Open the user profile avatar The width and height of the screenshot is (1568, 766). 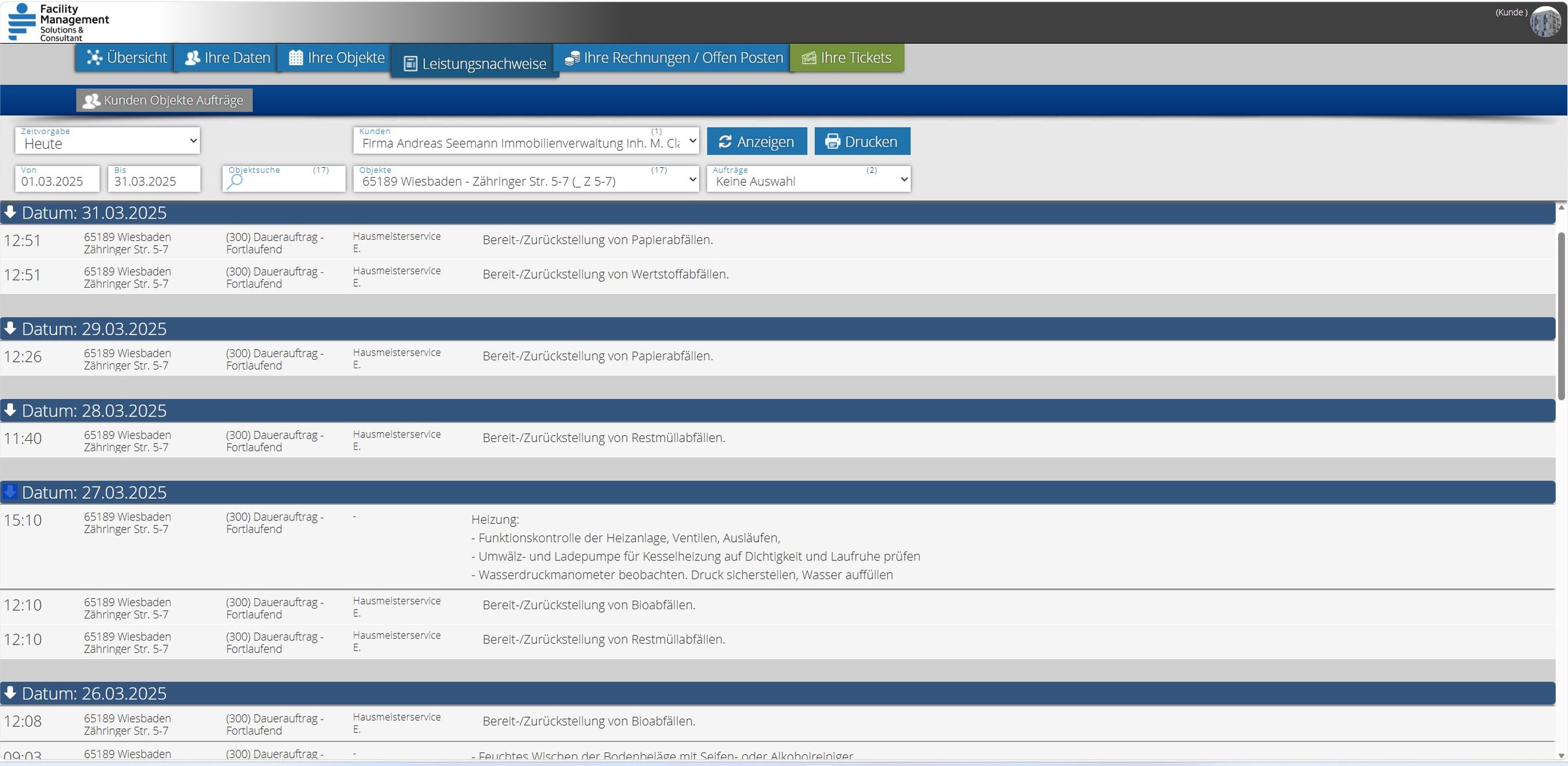point(1546,22)
